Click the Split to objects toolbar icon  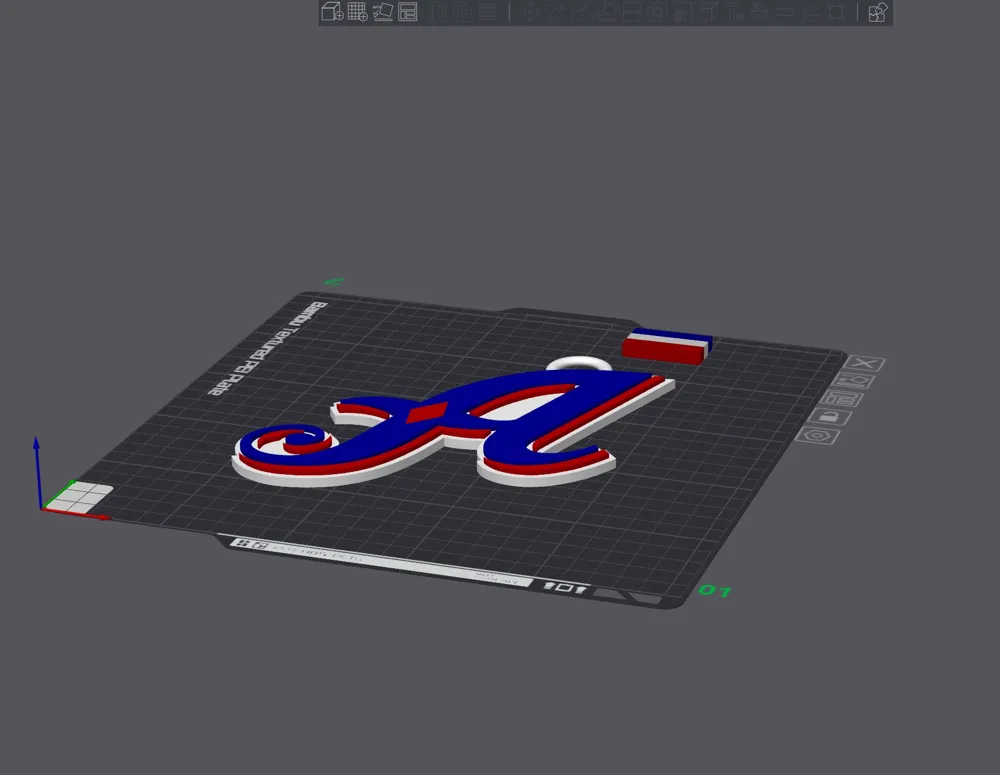tap(438, 11)
